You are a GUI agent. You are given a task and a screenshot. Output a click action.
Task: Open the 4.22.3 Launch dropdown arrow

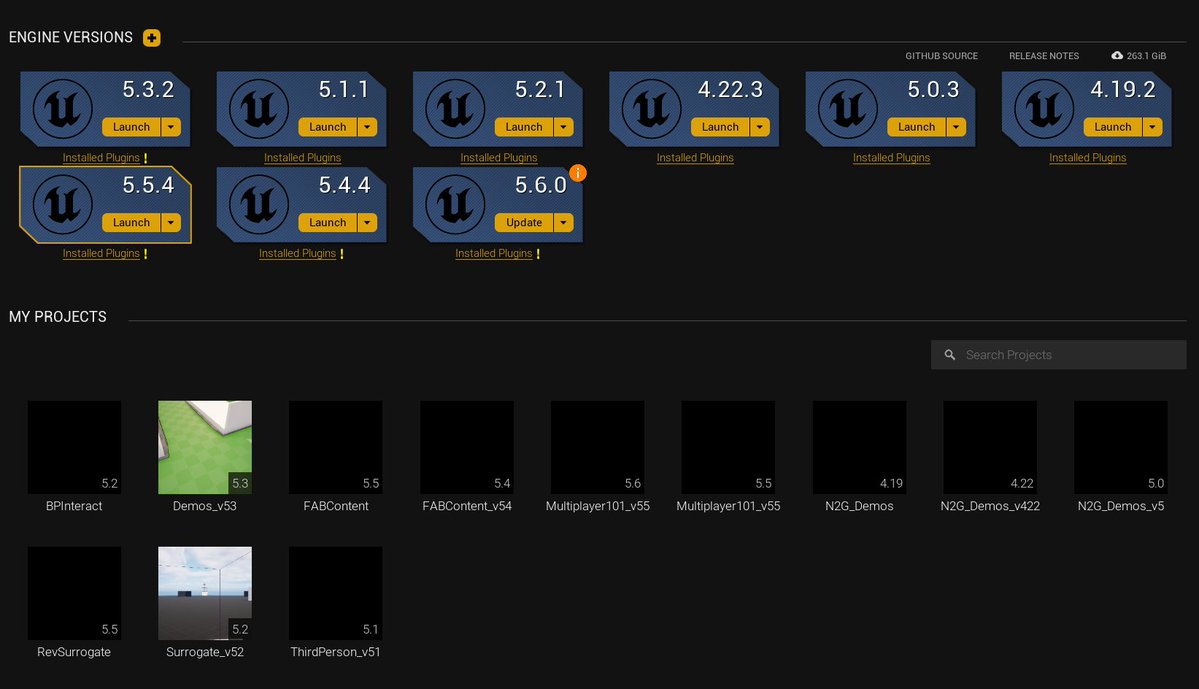pos(760,127)
